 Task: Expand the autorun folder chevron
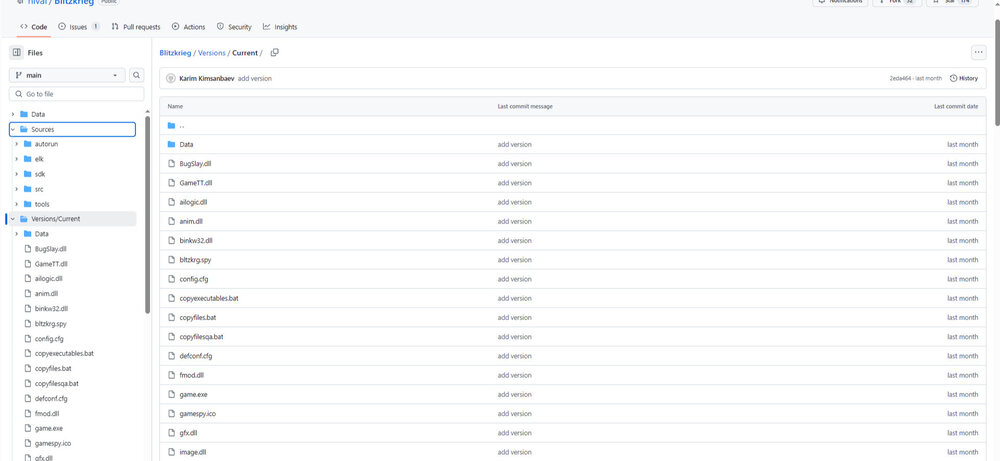coord(17,144)
